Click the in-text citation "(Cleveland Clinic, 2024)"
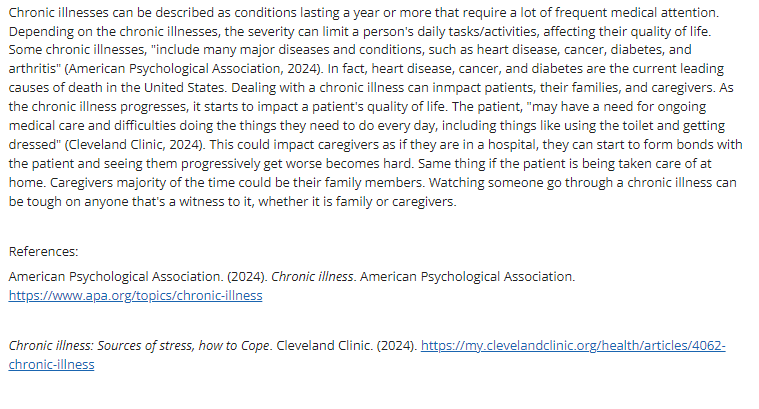Screen dimensions: 759x409 [x=135, y=144]
